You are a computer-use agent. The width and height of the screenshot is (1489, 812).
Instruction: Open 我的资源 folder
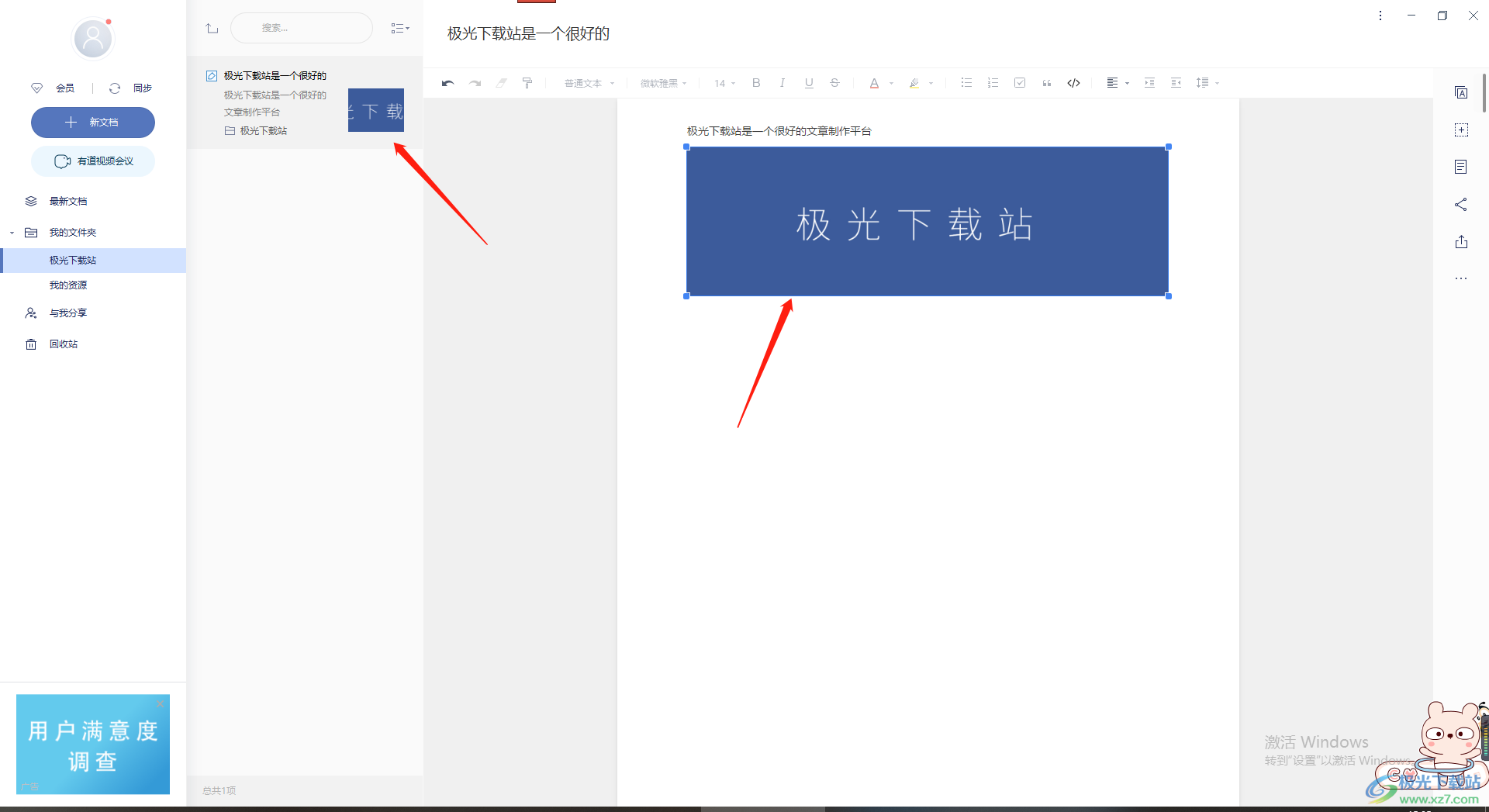pyautogui.click(x=68, y=285)
